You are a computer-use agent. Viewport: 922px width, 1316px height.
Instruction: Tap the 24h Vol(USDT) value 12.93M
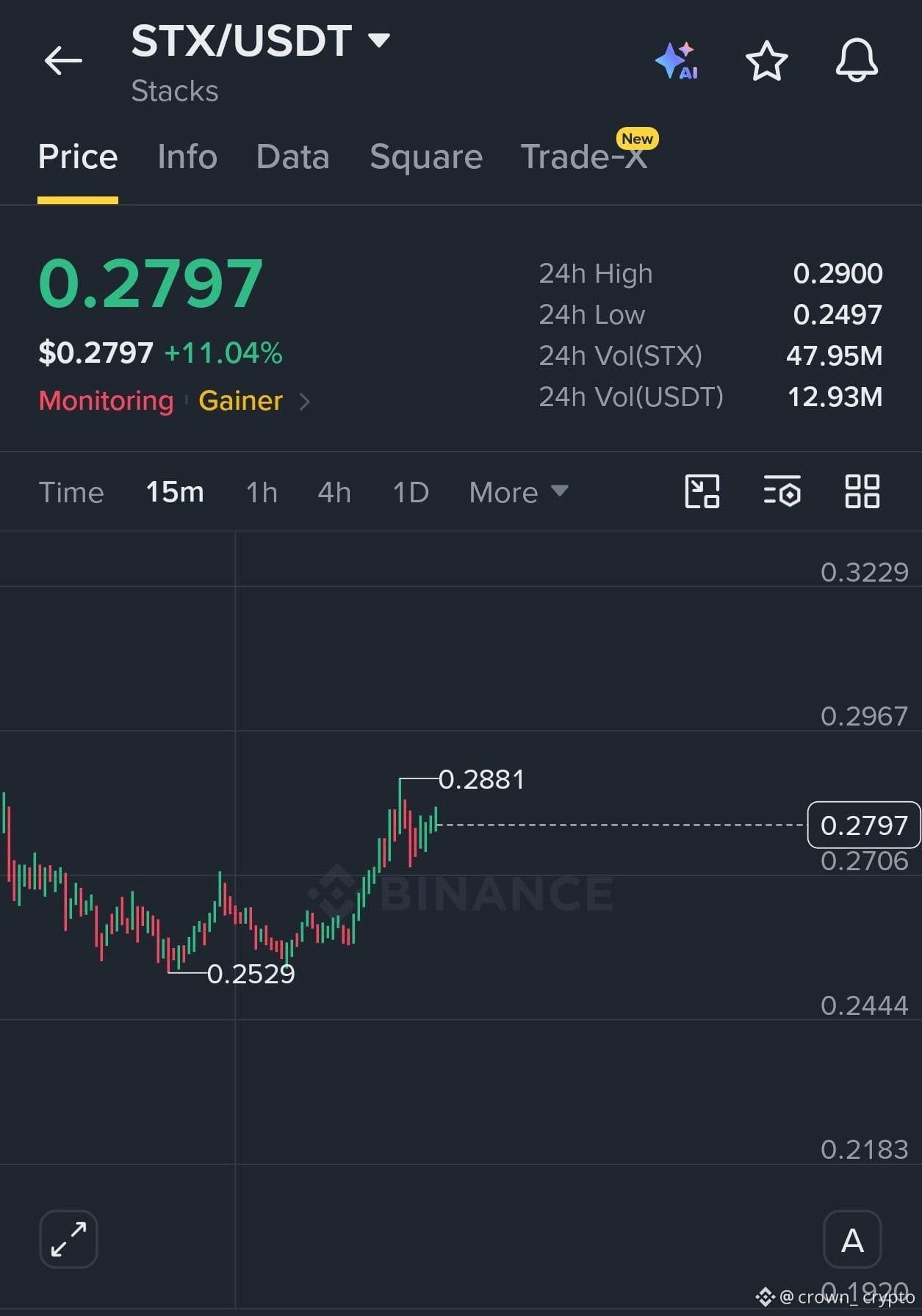(x=835, y=397)
